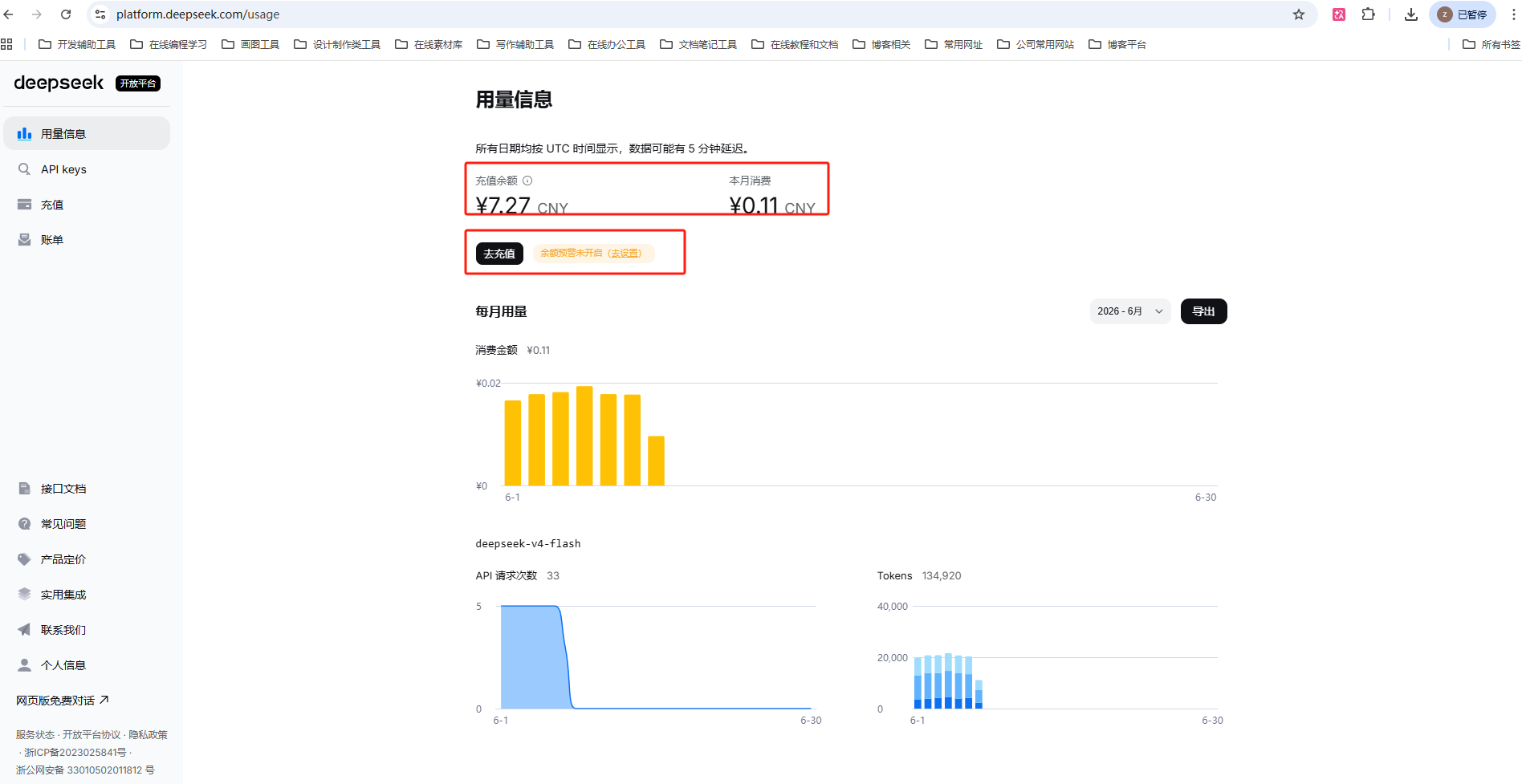The height and width of the screenshot is (784, 1522).
Task: Open the 开发辅助工具 bookmark folder
Action: point(78,44)
